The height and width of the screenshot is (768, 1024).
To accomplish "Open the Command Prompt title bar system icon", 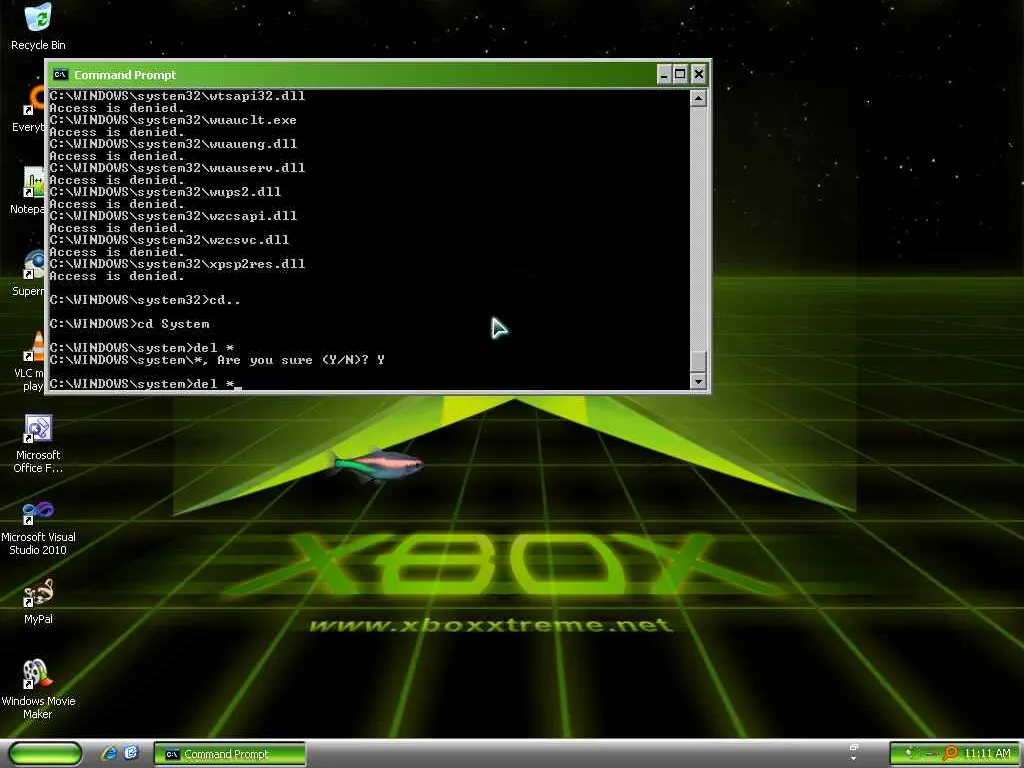I will 61,74.
